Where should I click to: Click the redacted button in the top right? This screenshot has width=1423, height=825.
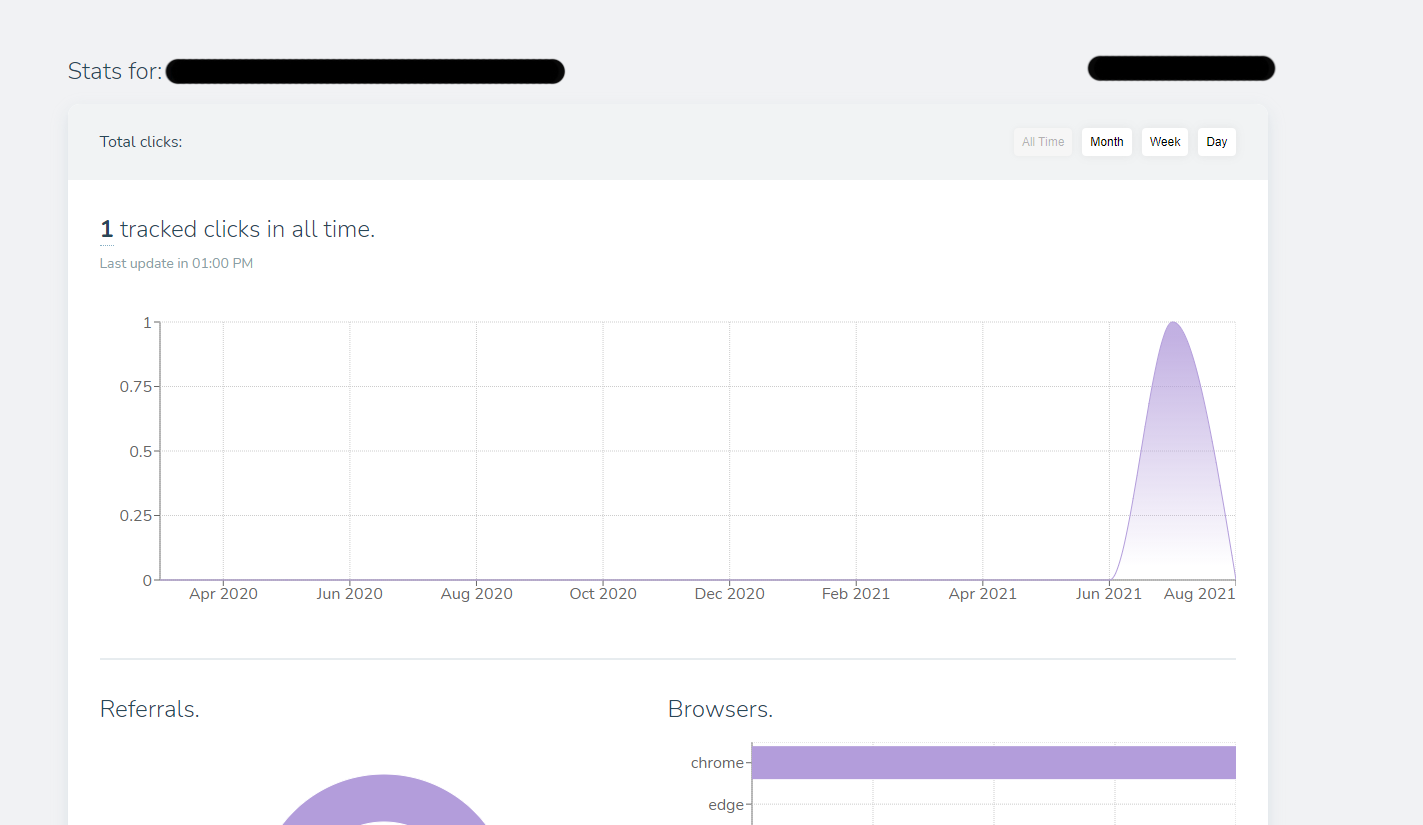click(x=1181, y=68)
